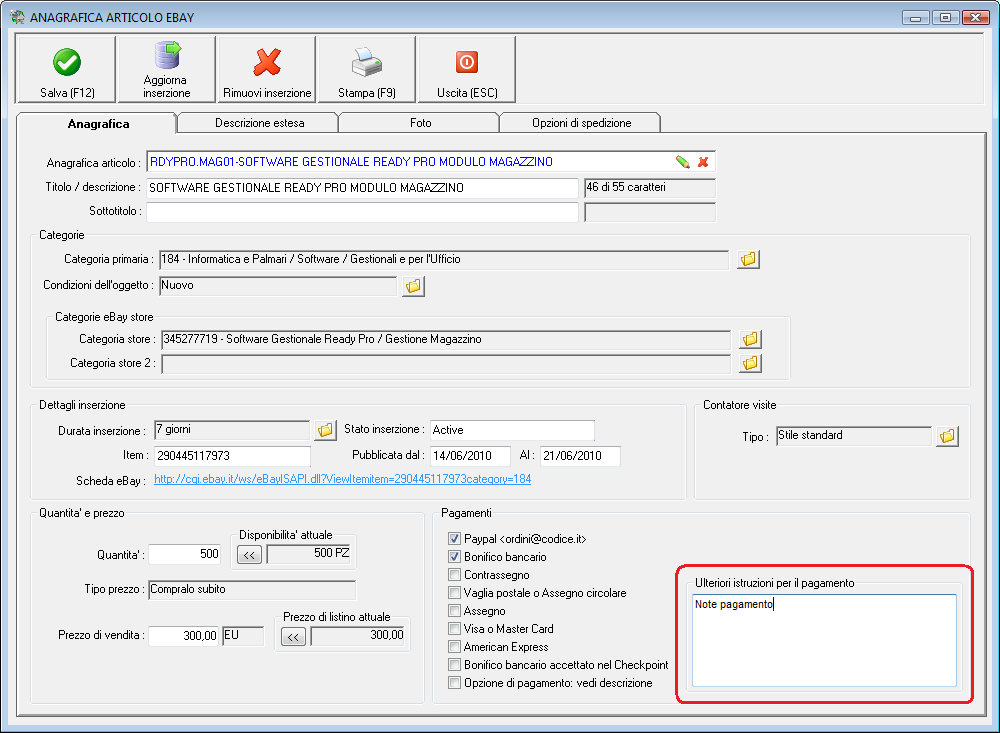Browse Contatore visite Tipo folder icon
This screenshot has height=733, width=1000.
pos(947,436)
